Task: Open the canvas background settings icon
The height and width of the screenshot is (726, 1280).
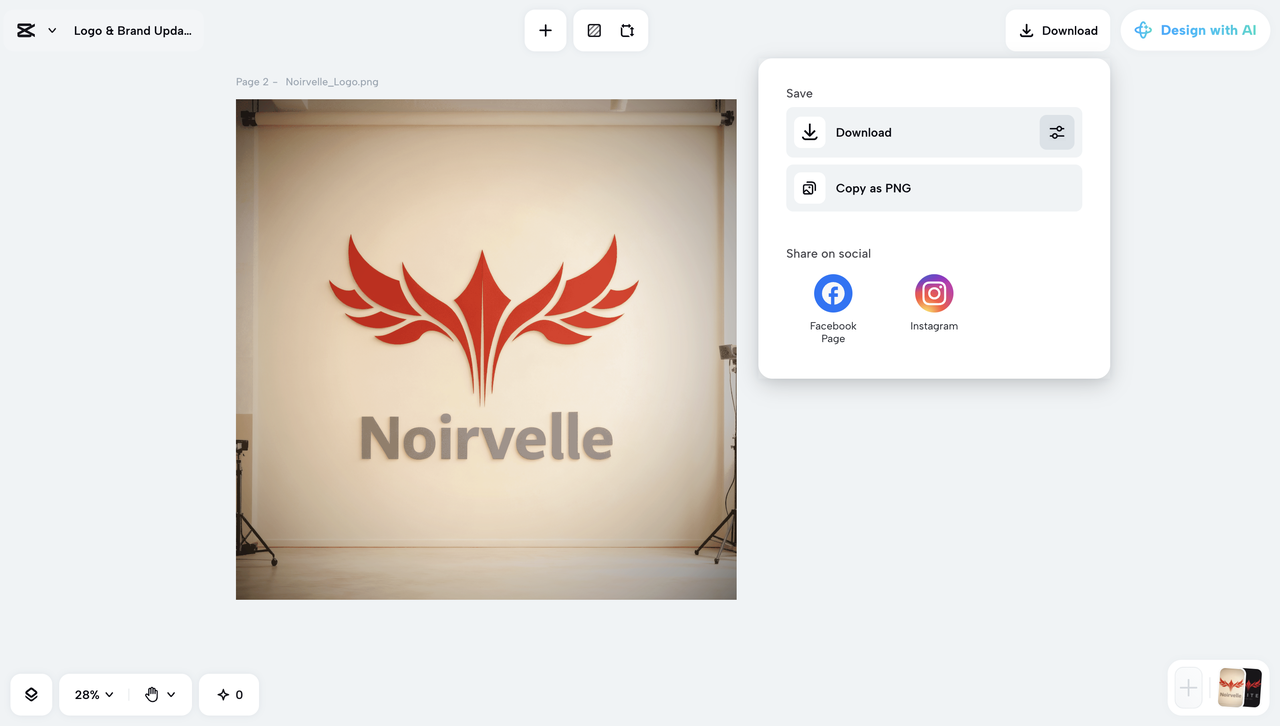Action: click(x=594, y=30)
